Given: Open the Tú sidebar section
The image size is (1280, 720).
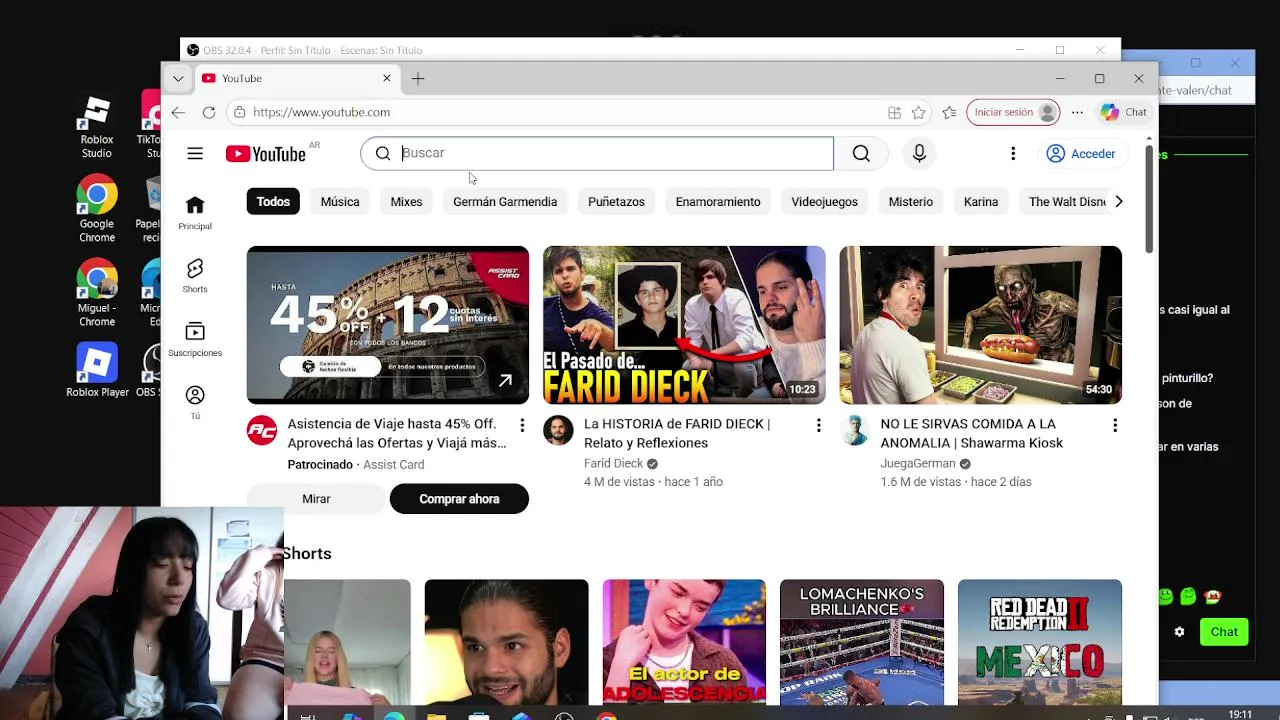Looking at the screenshot, I should [195, 402].
